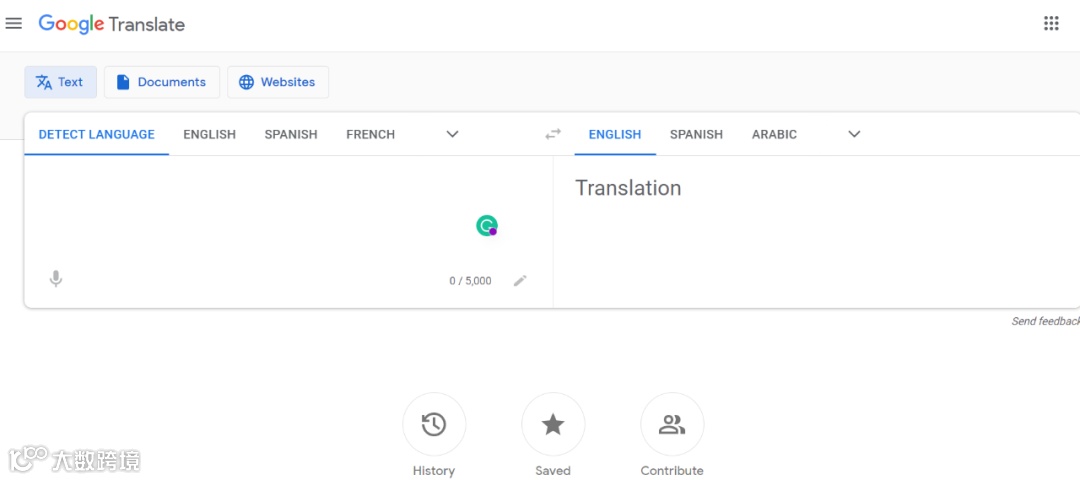The width and height of the screenshot is (1080, 480).
Task: Choose French as source language
Action: [371, 134]
